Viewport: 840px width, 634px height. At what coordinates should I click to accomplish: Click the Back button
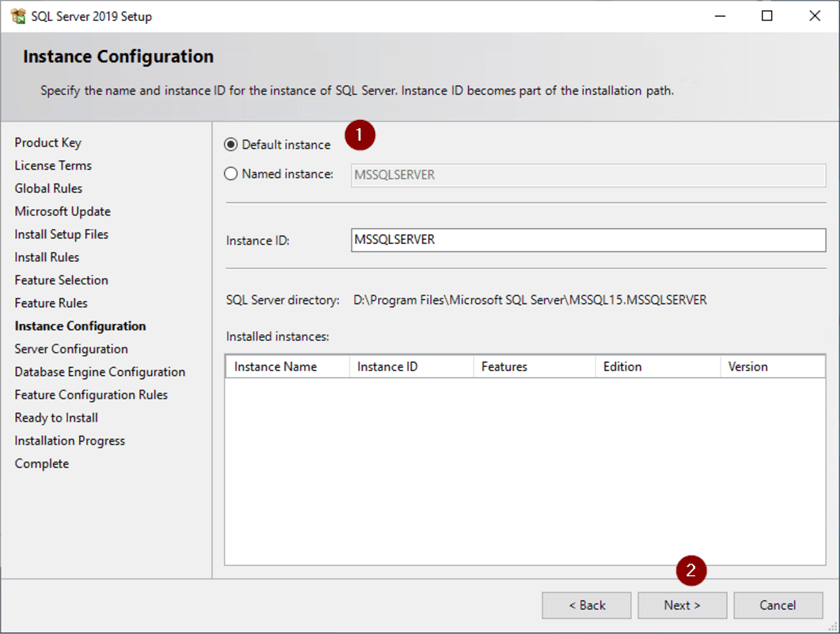click(586, 605)
